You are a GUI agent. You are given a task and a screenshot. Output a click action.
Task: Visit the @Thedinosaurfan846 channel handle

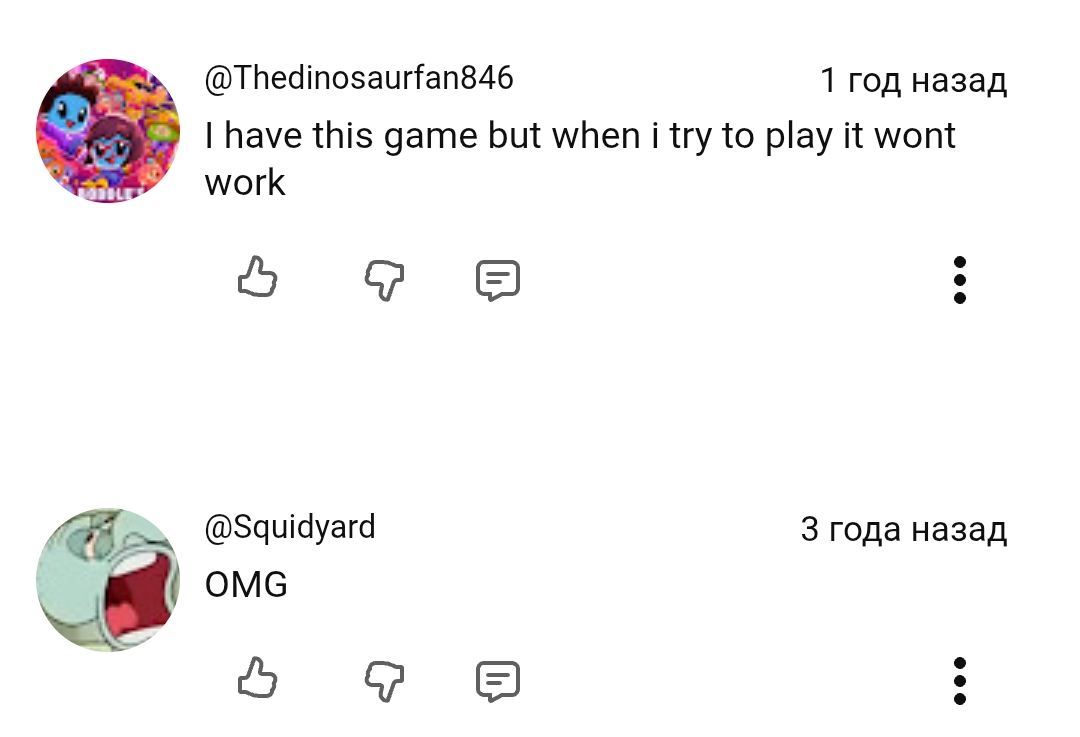coord(359,78)
